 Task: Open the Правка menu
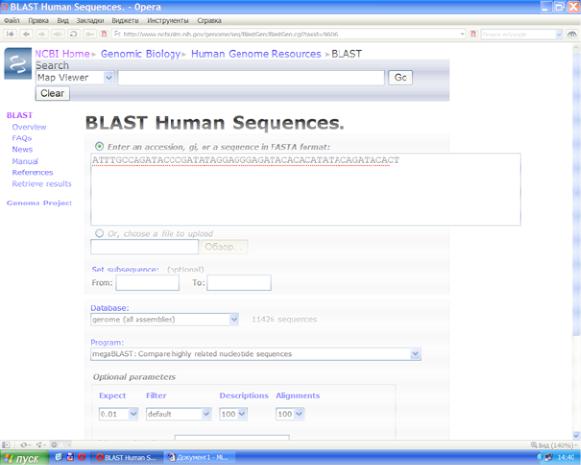pyautogui.click(x=38, y=20)
